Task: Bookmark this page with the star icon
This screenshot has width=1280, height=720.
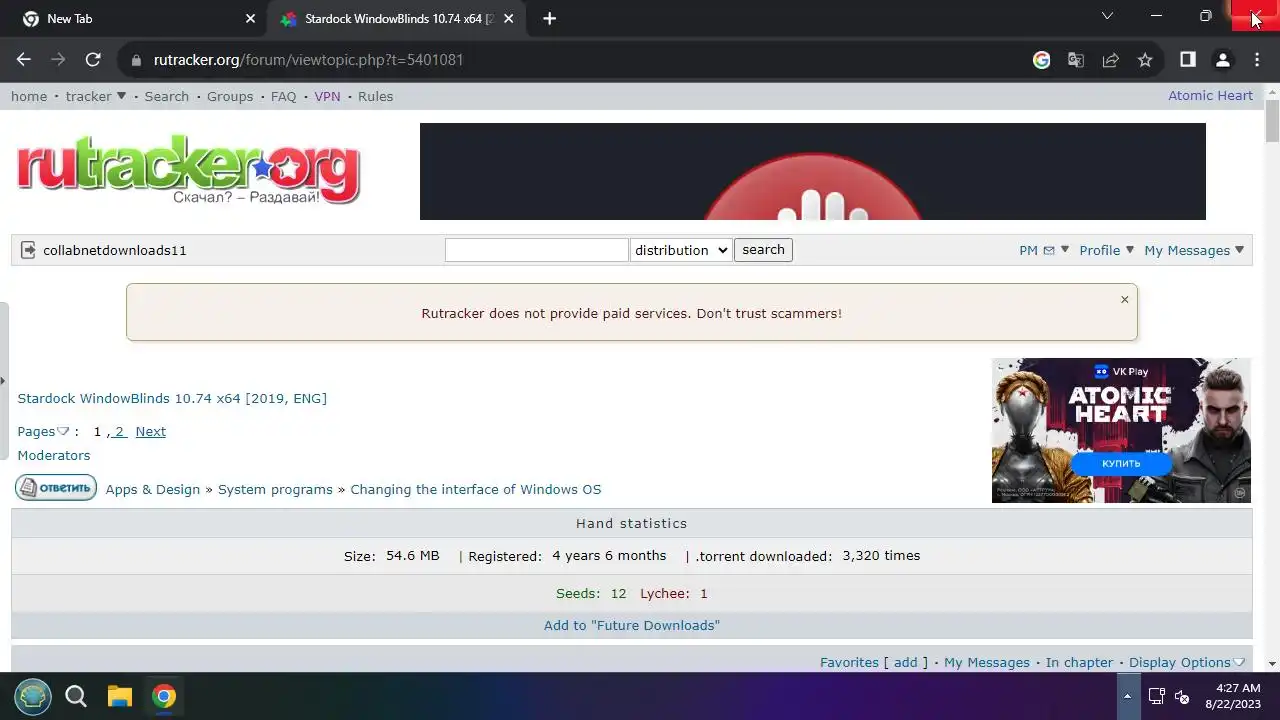Action: tap(1145, 60)
